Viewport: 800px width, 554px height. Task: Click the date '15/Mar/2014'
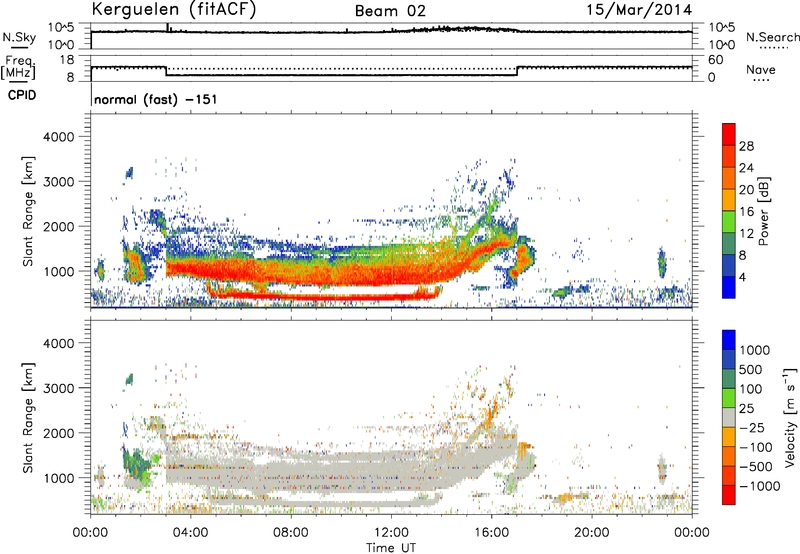click(x=639, y=10)
